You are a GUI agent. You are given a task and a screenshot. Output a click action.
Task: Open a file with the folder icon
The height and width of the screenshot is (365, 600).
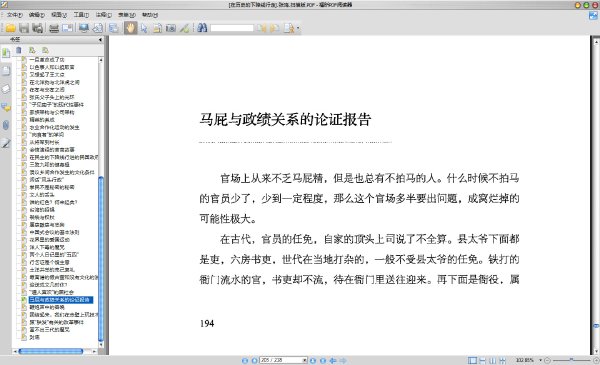10,28
